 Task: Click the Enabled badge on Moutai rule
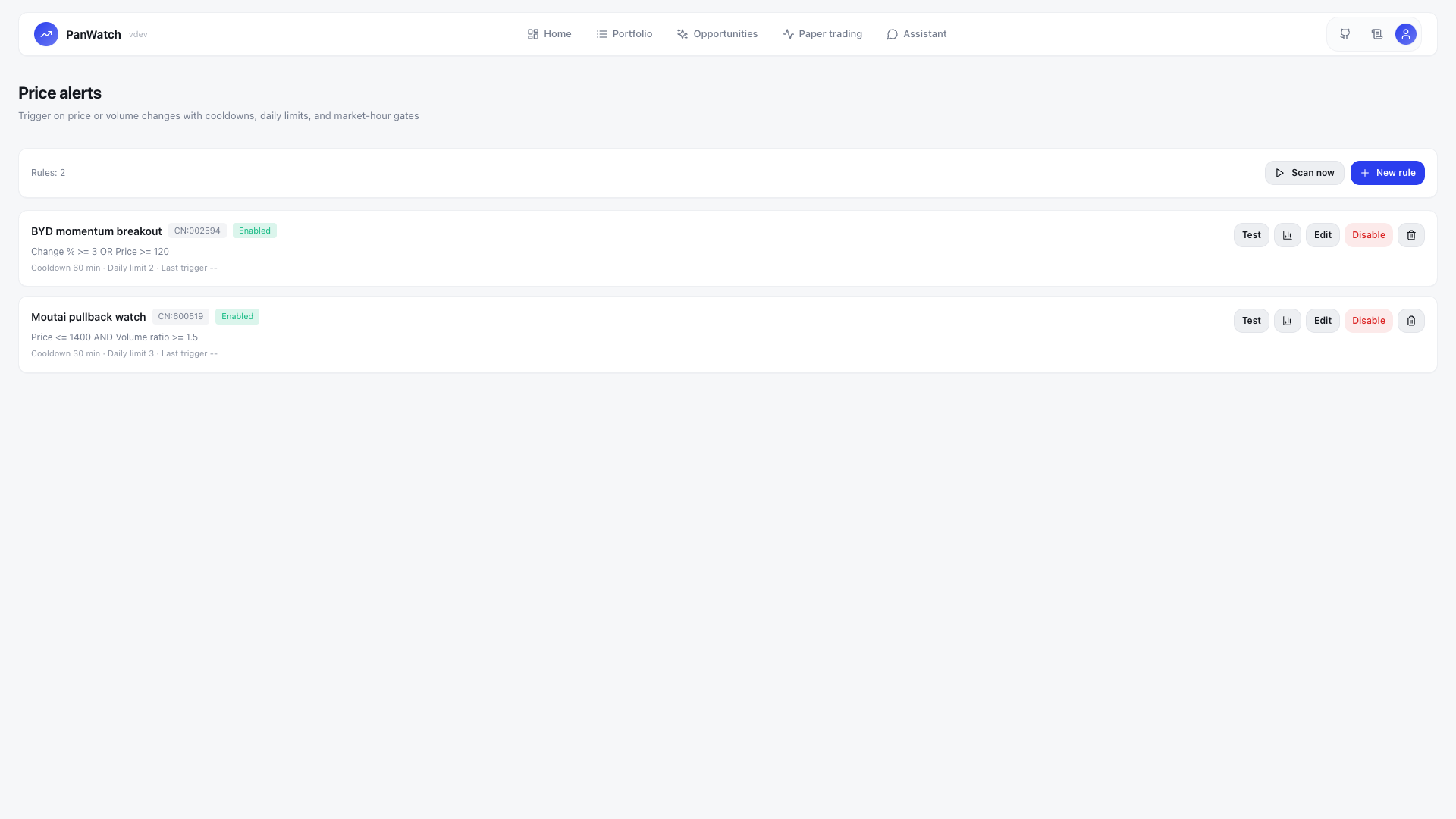[237, 316]
